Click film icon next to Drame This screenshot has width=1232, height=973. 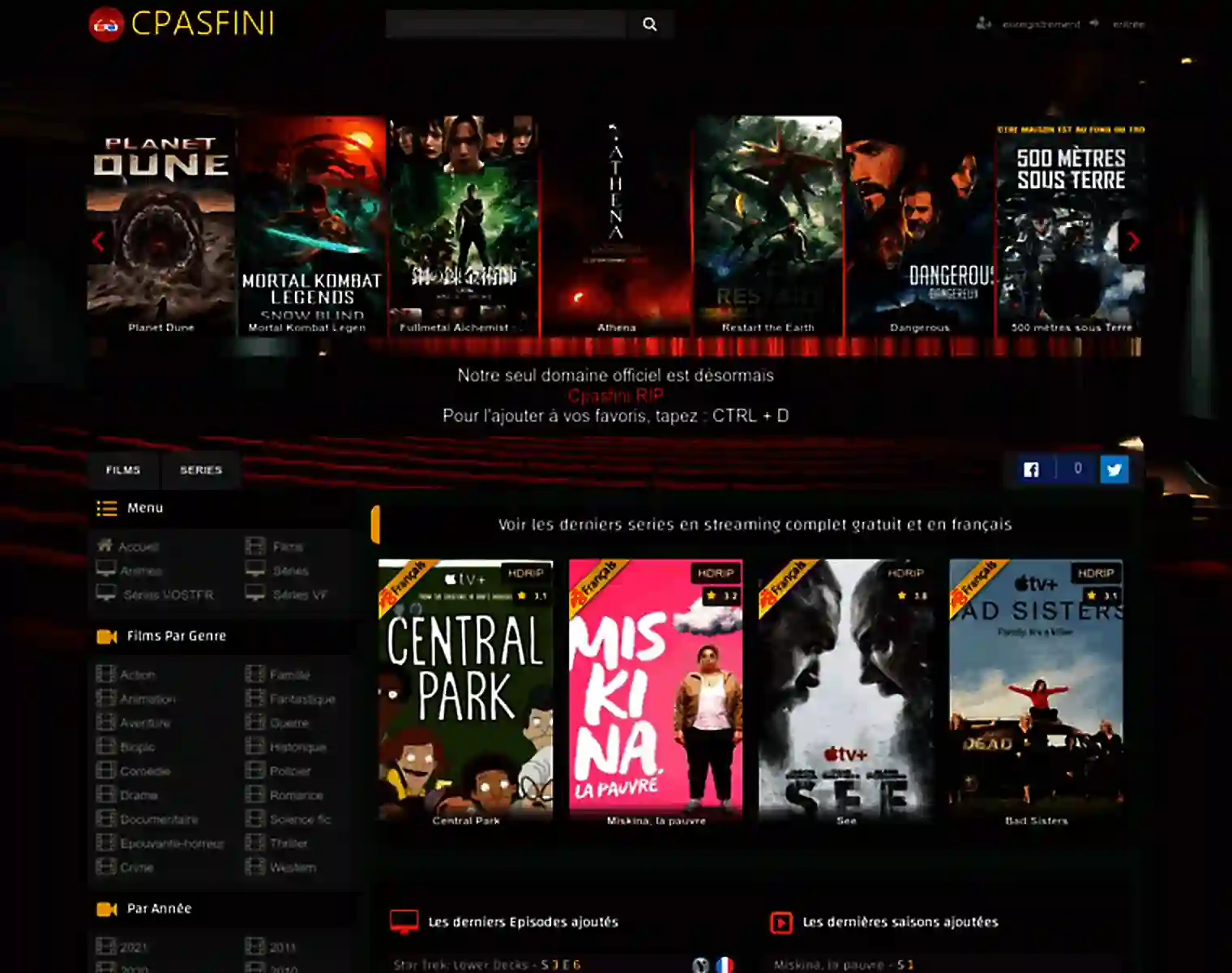coord(105,795)
